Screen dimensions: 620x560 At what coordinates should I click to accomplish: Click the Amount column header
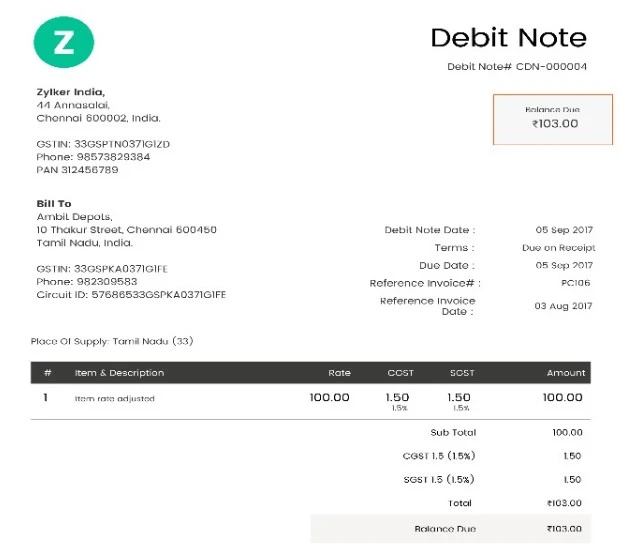(x=565, y=373)
